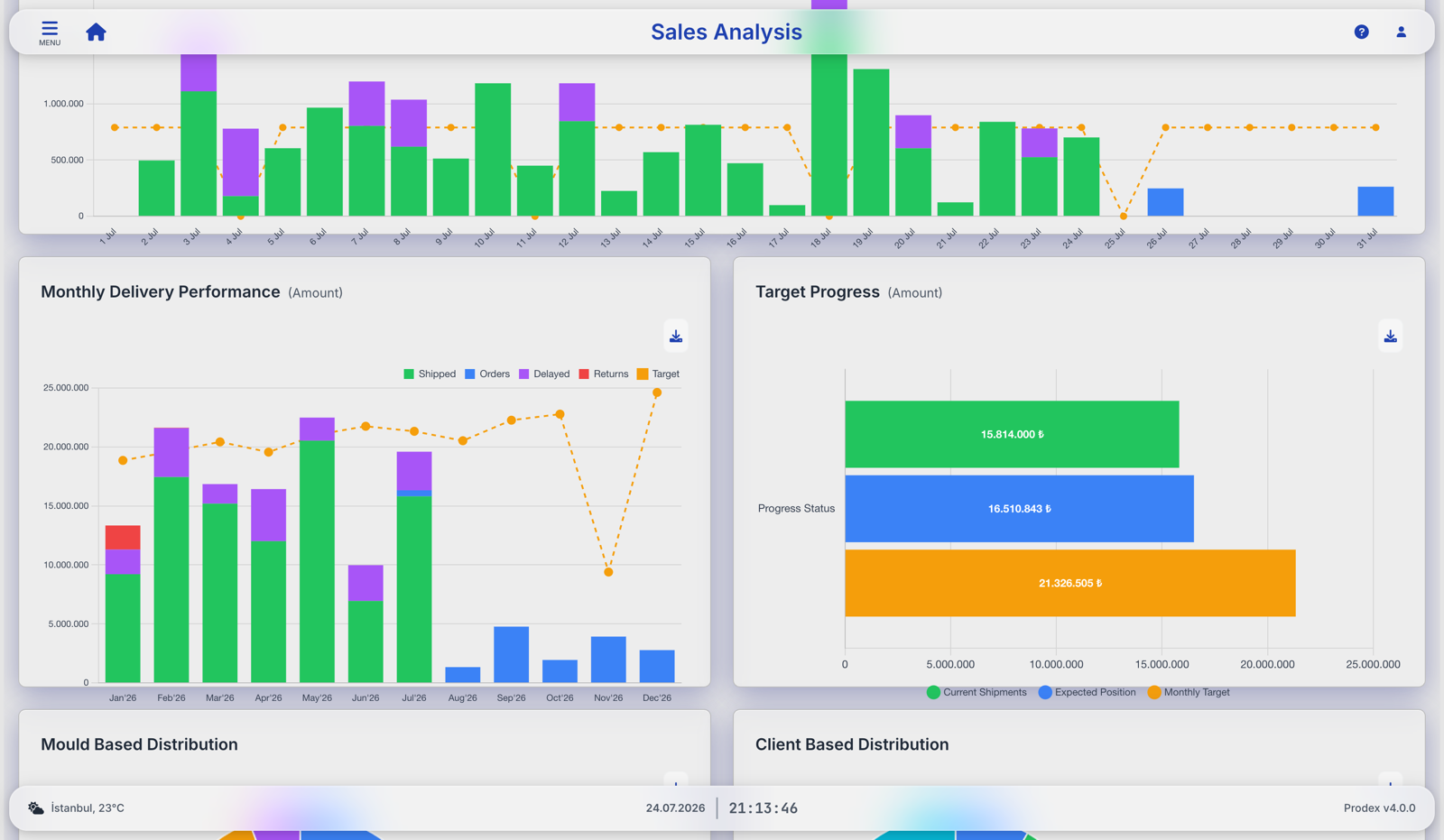Click the Prodex v4.0.0 version label
1444x840 pixels.
point(1379,808)
